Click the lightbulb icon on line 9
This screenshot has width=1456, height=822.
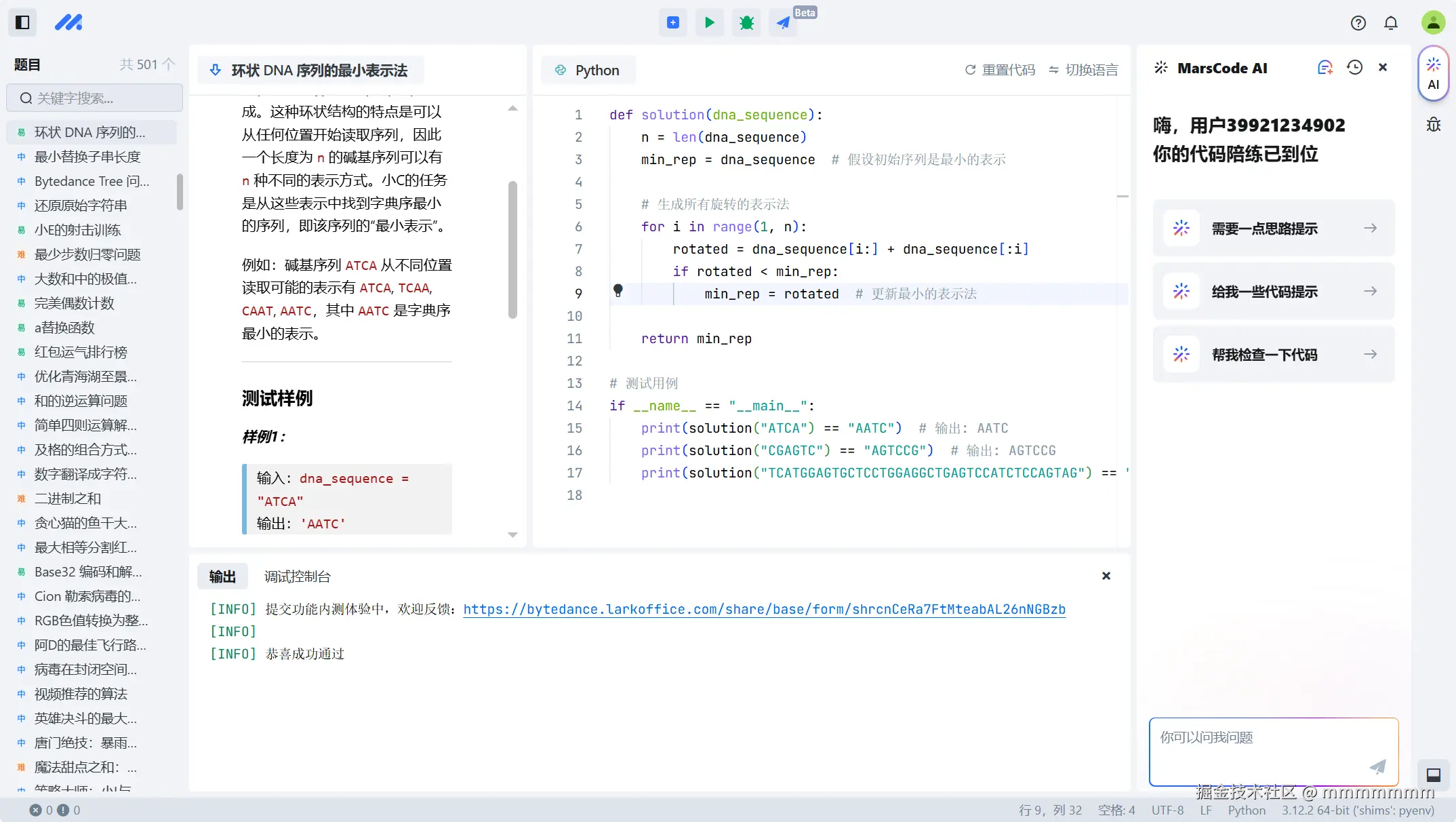click(x=618, y=290)
